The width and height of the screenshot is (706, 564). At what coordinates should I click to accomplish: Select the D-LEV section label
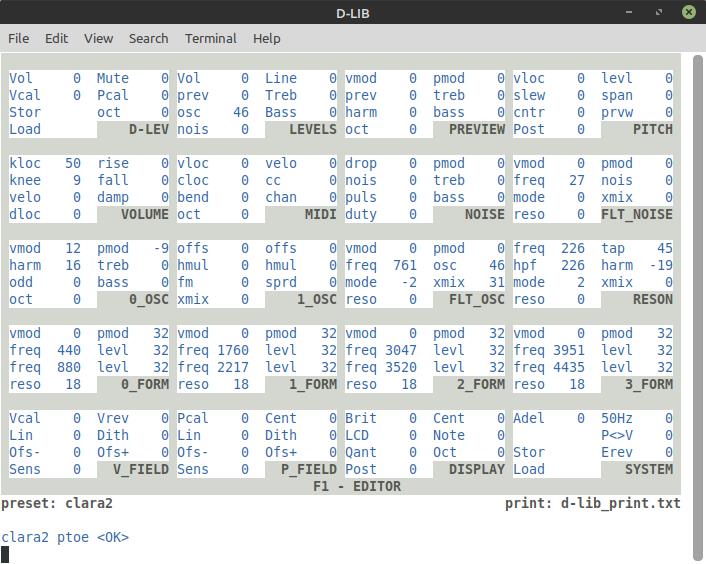click(x=149, y=130)
